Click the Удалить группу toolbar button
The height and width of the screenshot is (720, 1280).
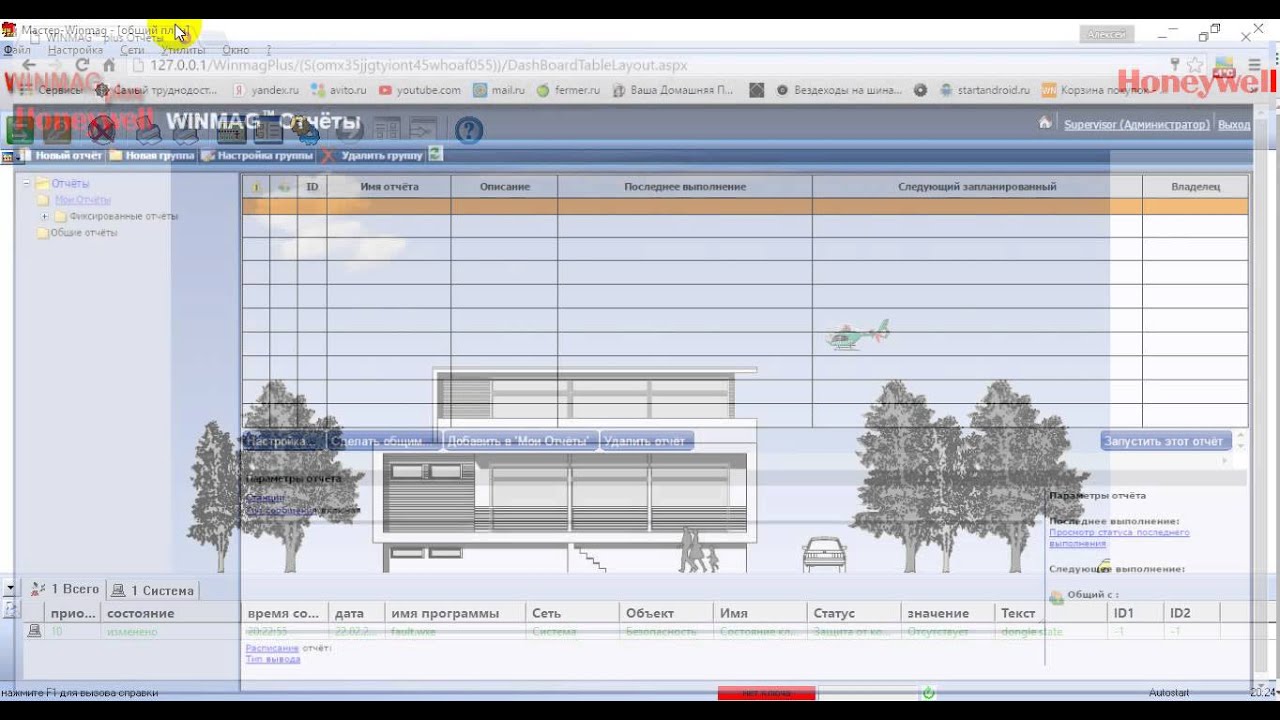point(373,156)
